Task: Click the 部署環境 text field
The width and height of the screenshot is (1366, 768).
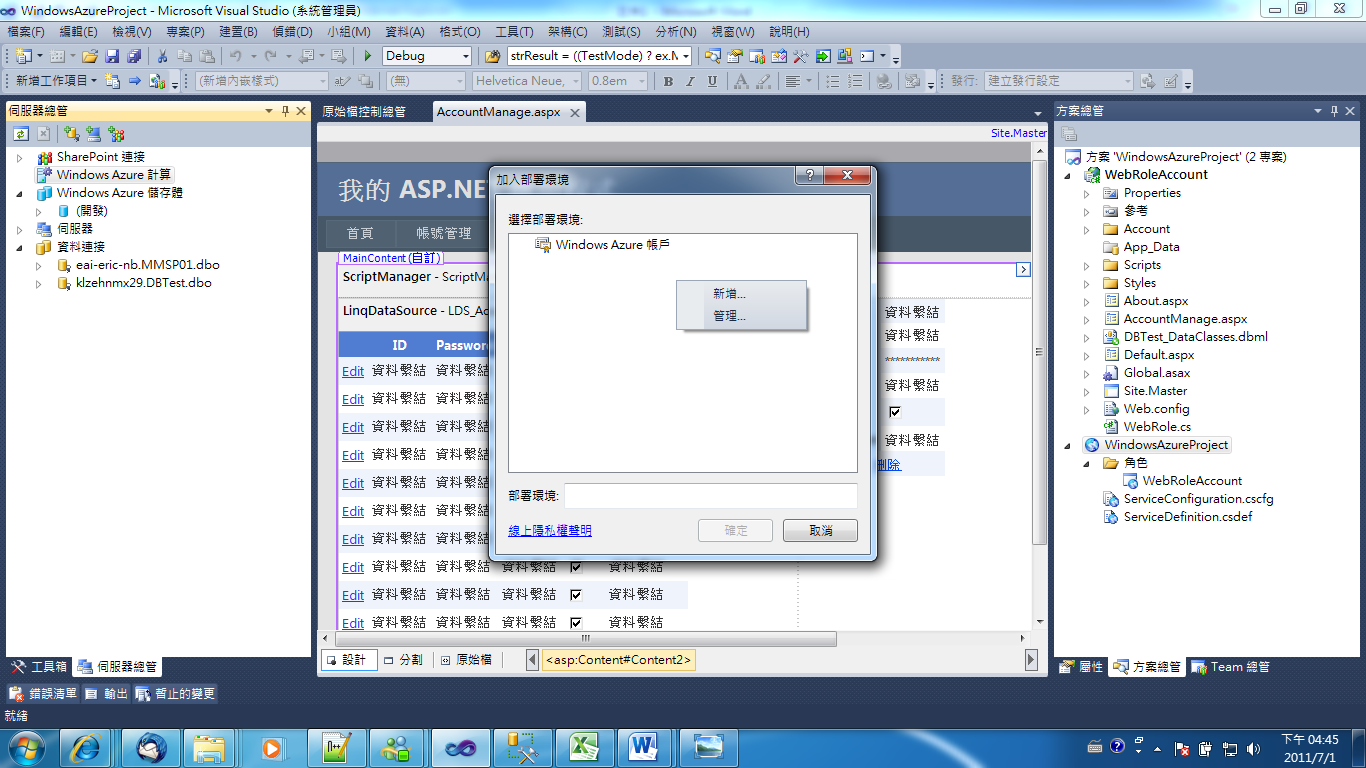Action: (711, 496)
